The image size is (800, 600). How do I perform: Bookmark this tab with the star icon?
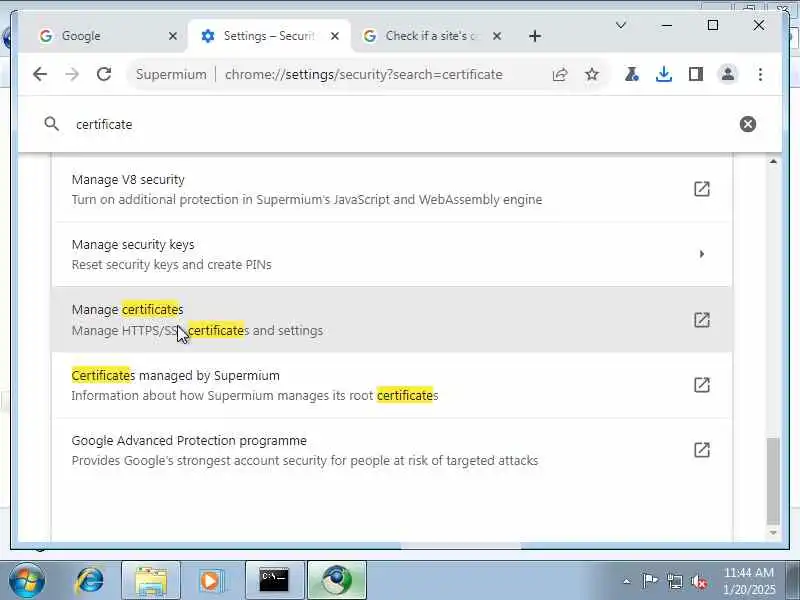coord(592,74)
